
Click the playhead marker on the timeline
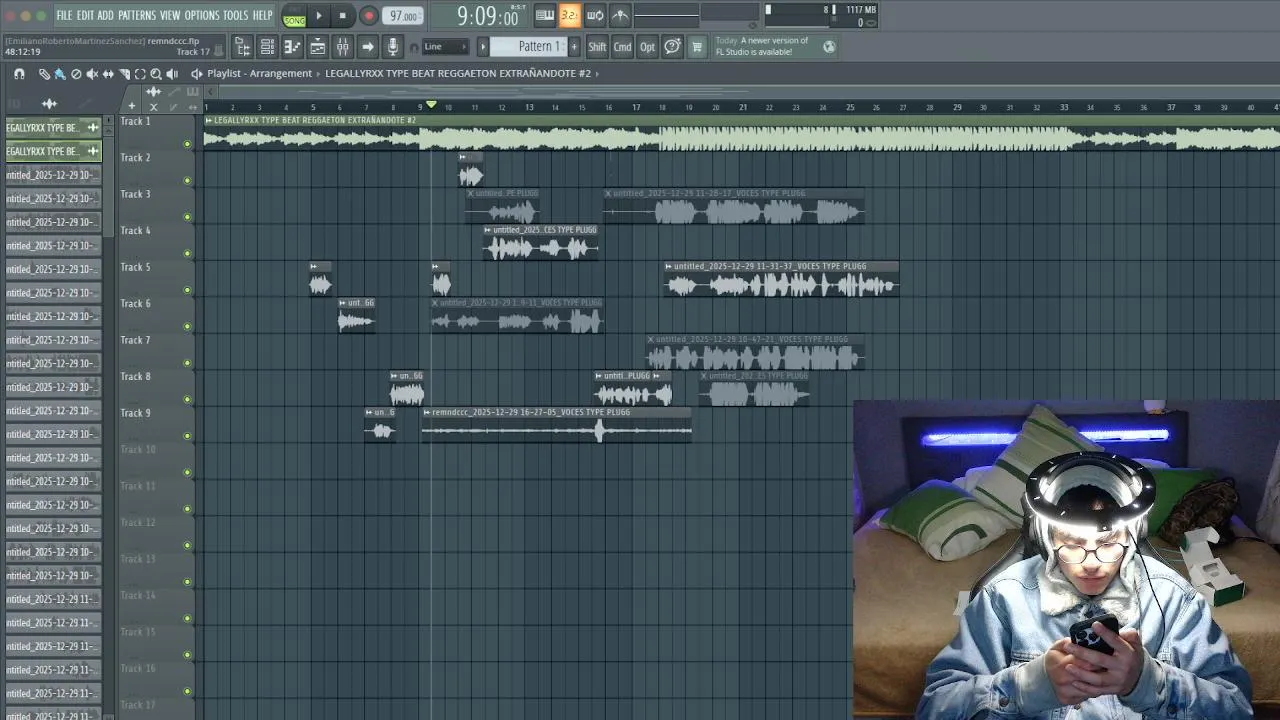point(431,105)
